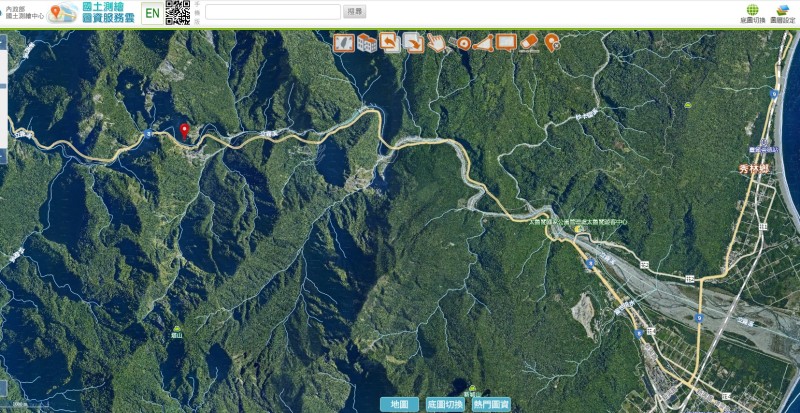Focus the address search input field
Viewport: 800px width, 413px height.
pos(273,12)
